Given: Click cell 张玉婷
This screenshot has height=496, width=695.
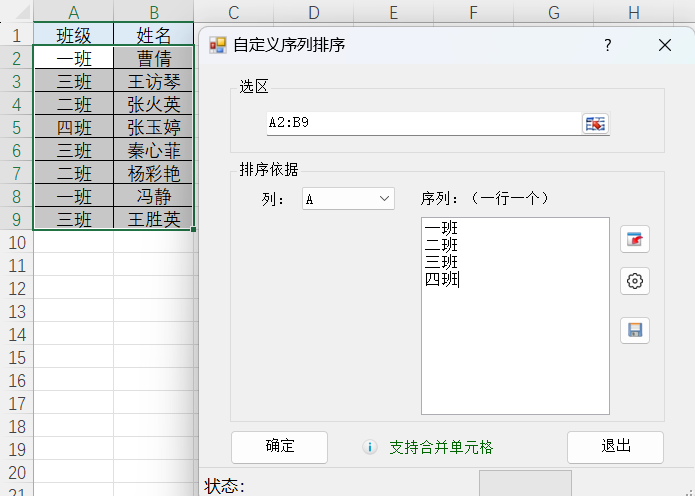Looking at the screenshot, I should click(x=154, y=127).
